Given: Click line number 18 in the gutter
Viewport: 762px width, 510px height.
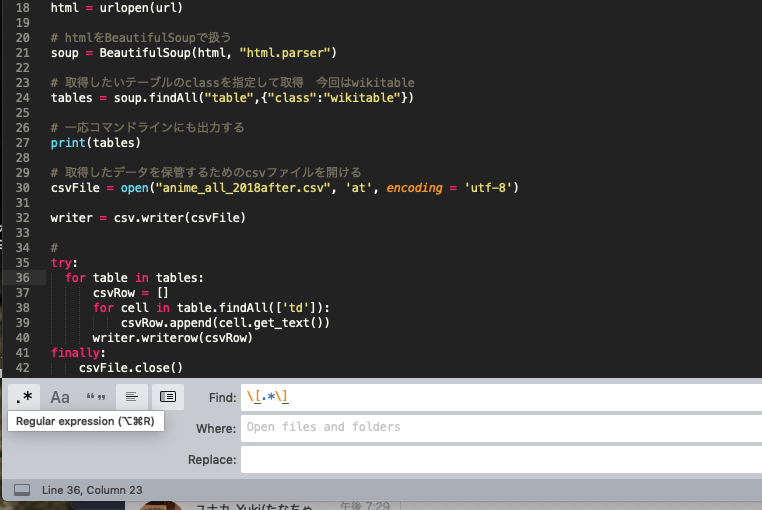Looking at the screenshot, I should [x=24, y=7].
